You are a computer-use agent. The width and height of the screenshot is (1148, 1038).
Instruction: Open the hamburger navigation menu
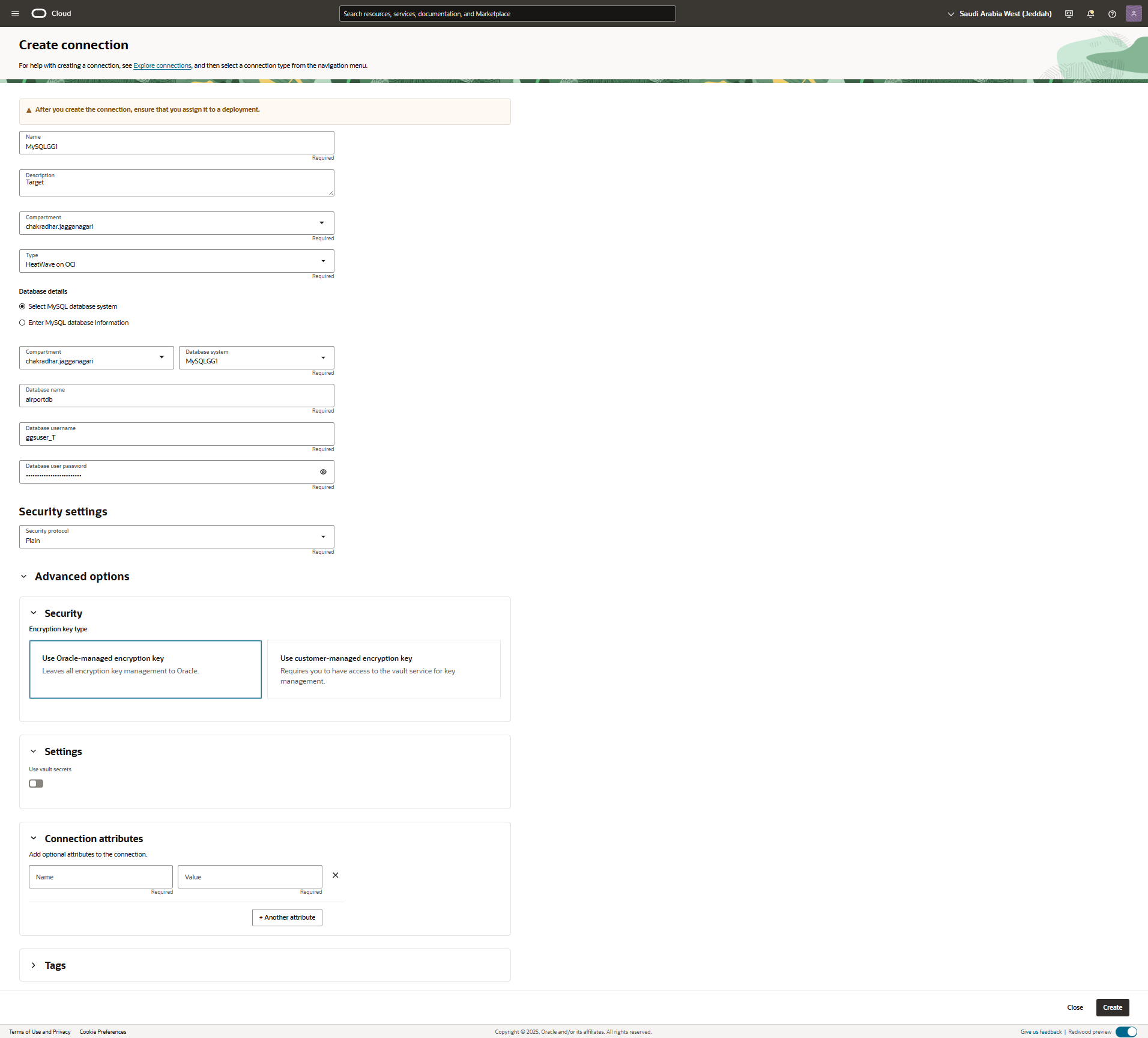click(16, 13)
